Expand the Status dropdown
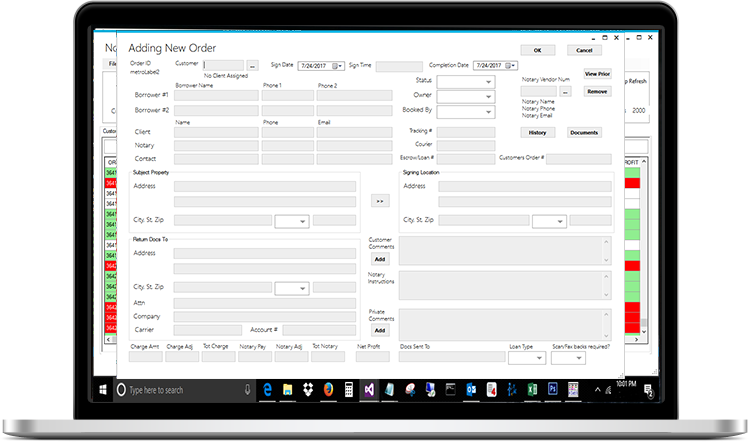The width and height of the screenshot is (749, 442). point(488,81)
